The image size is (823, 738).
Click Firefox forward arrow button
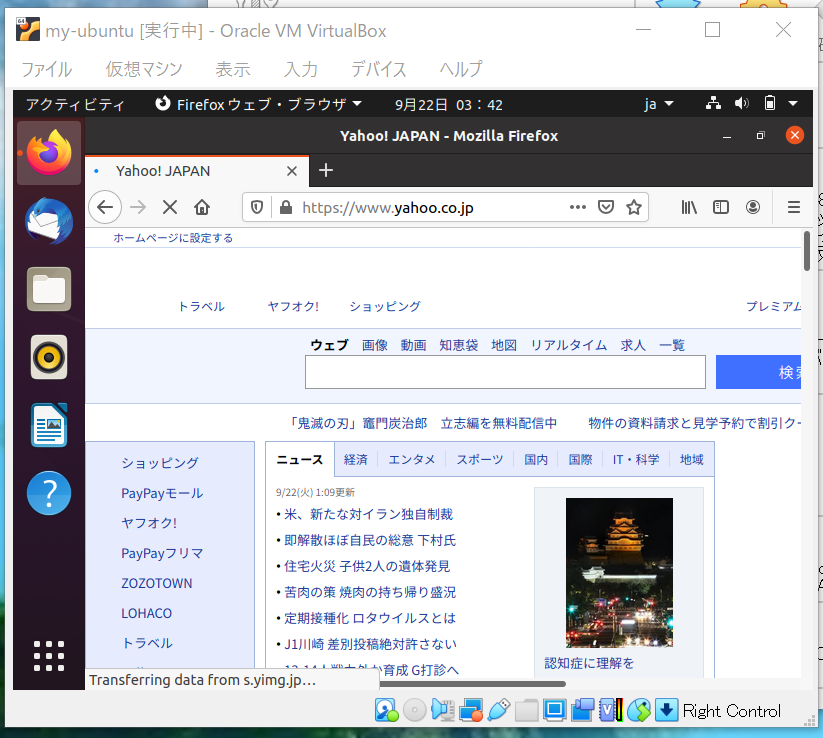[x=138, y=207]
